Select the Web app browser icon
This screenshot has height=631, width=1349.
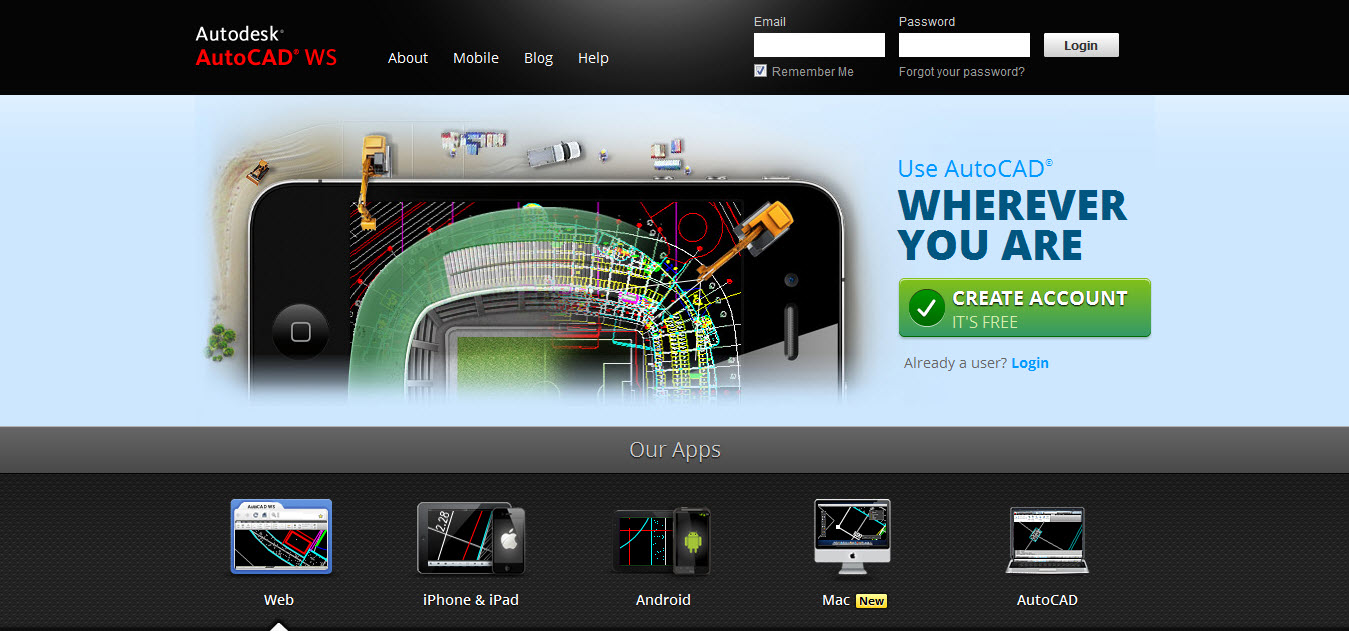pos(281,537)
